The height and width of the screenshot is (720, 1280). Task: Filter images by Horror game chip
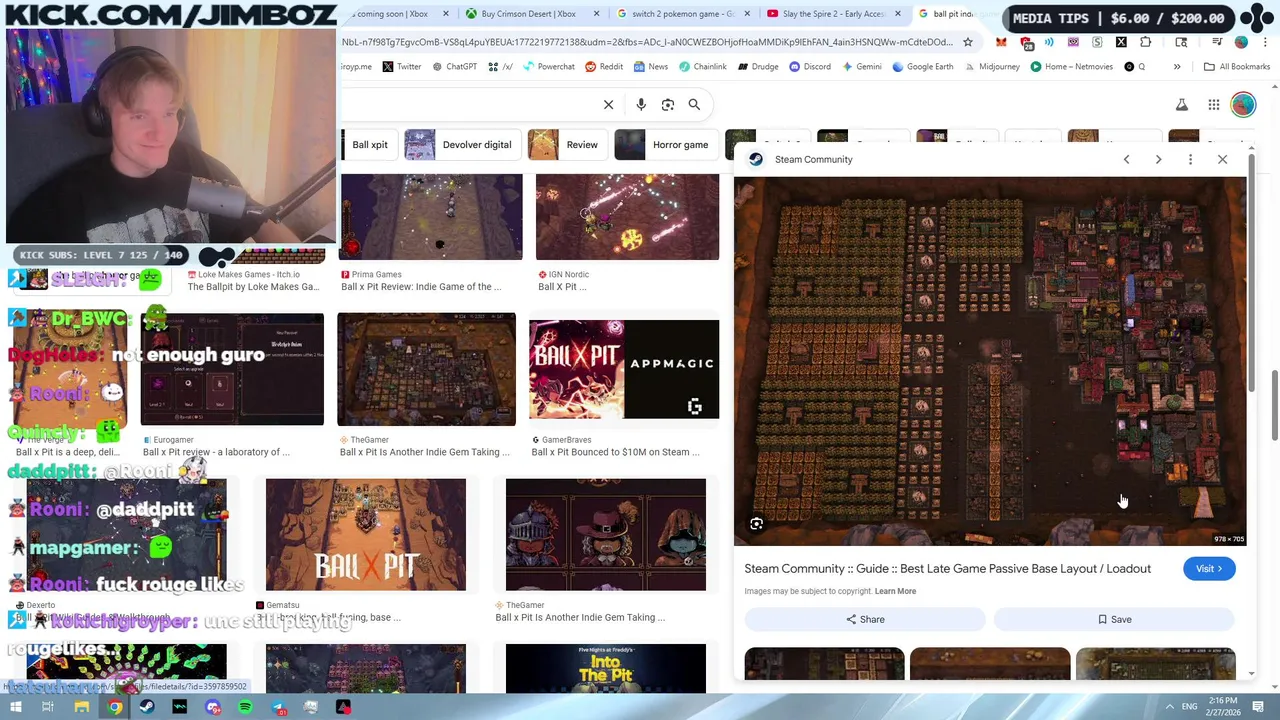666,145
